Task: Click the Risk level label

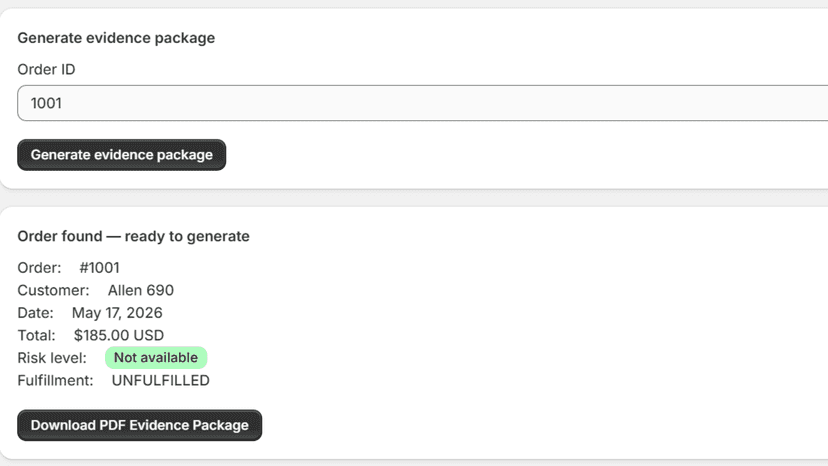Action: point(52,358)
